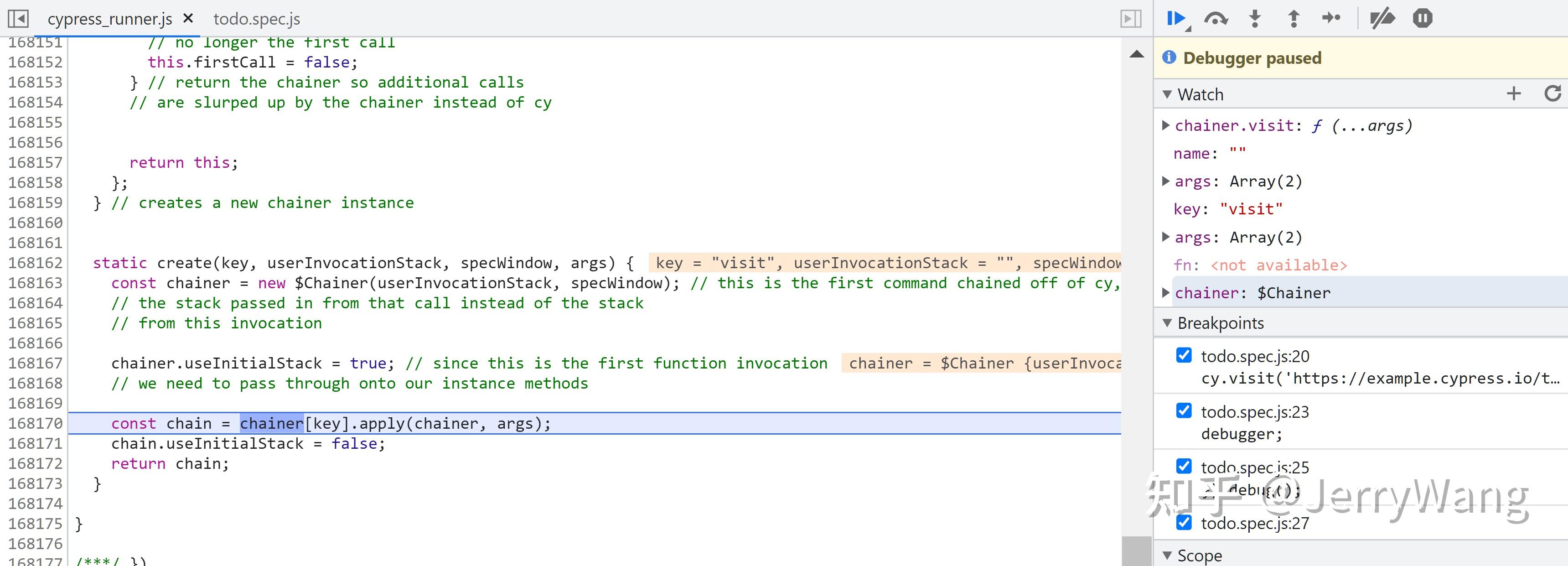Step into next function call
Screen dimensions: 1568x566
pyautogui.click(x=1254, y=18)
